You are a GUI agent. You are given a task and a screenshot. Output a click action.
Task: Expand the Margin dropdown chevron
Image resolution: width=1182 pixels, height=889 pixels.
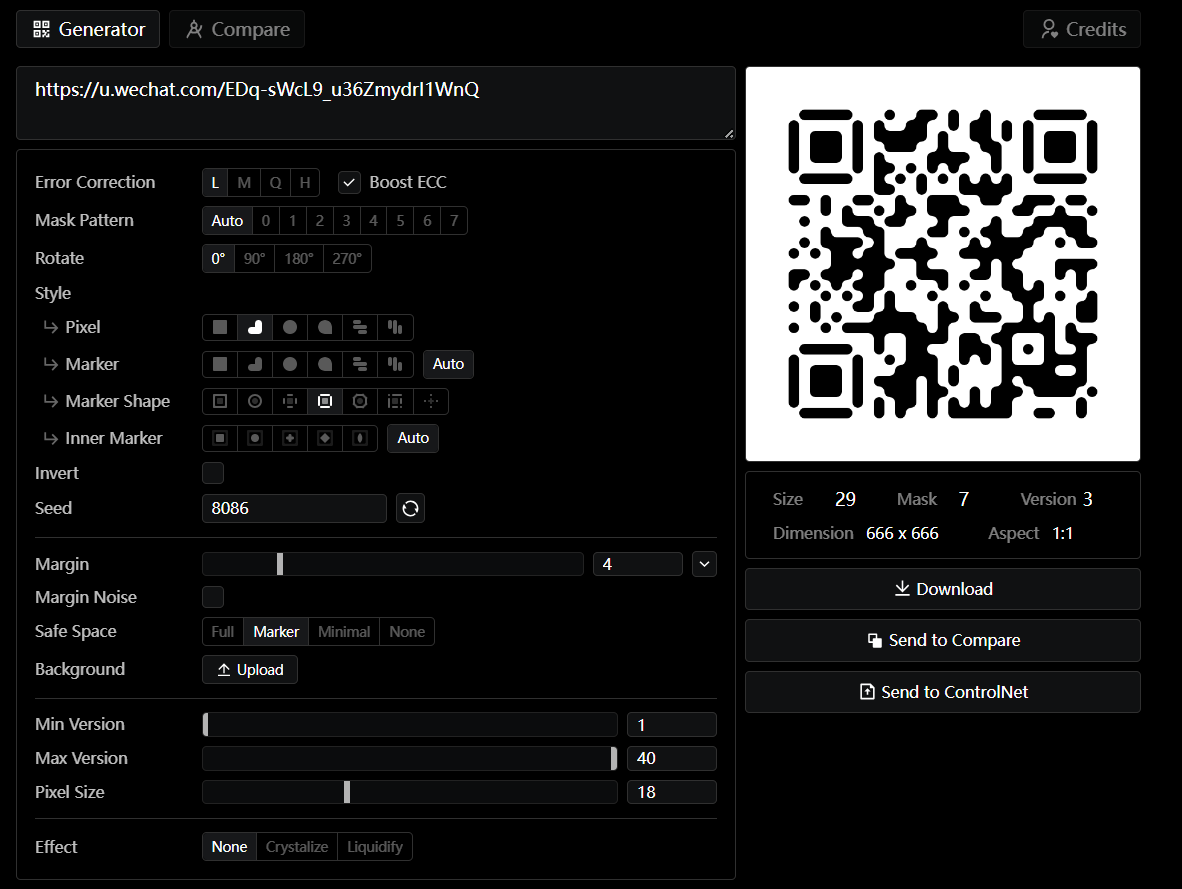[x=705, y=564]
